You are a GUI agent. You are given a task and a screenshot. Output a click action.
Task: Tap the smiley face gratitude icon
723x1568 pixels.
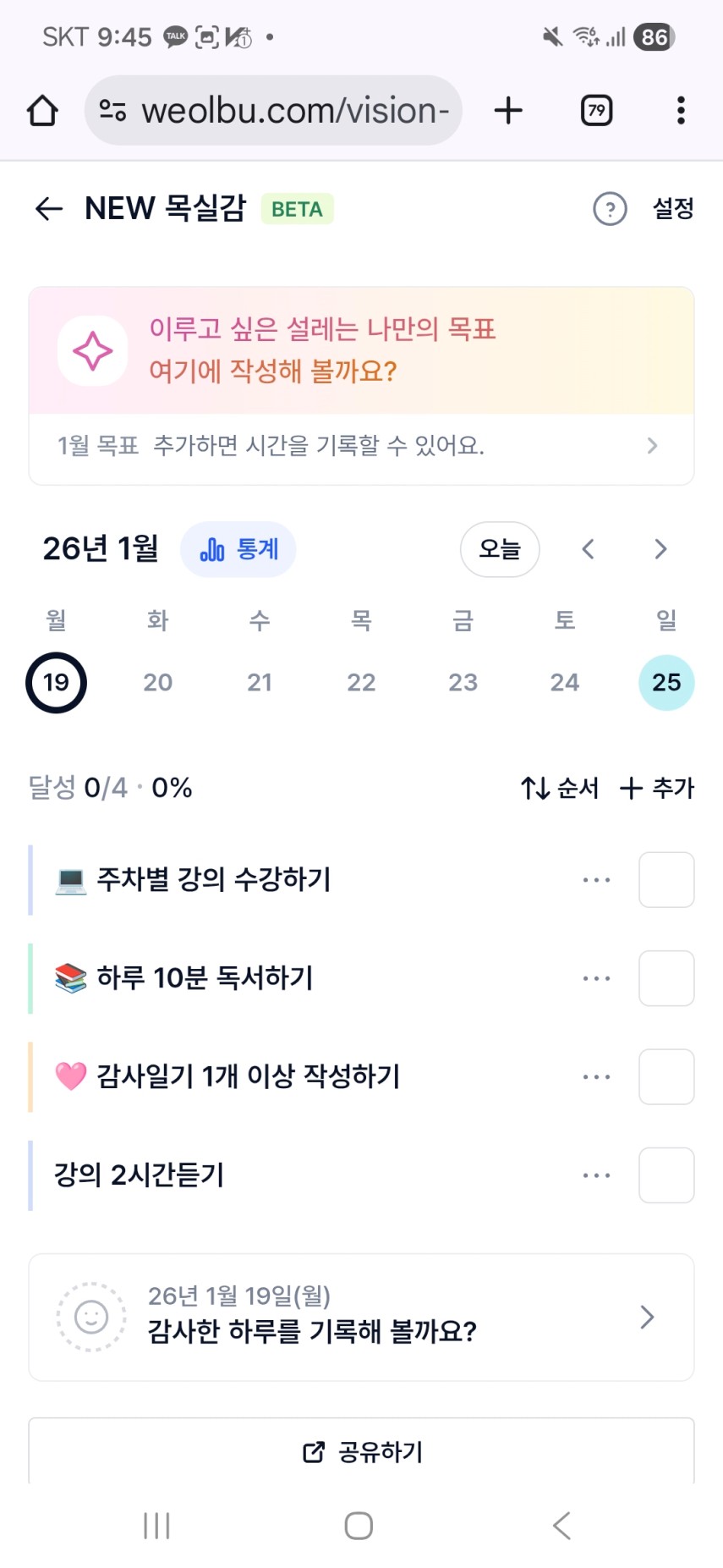(x=91, y=1317)
